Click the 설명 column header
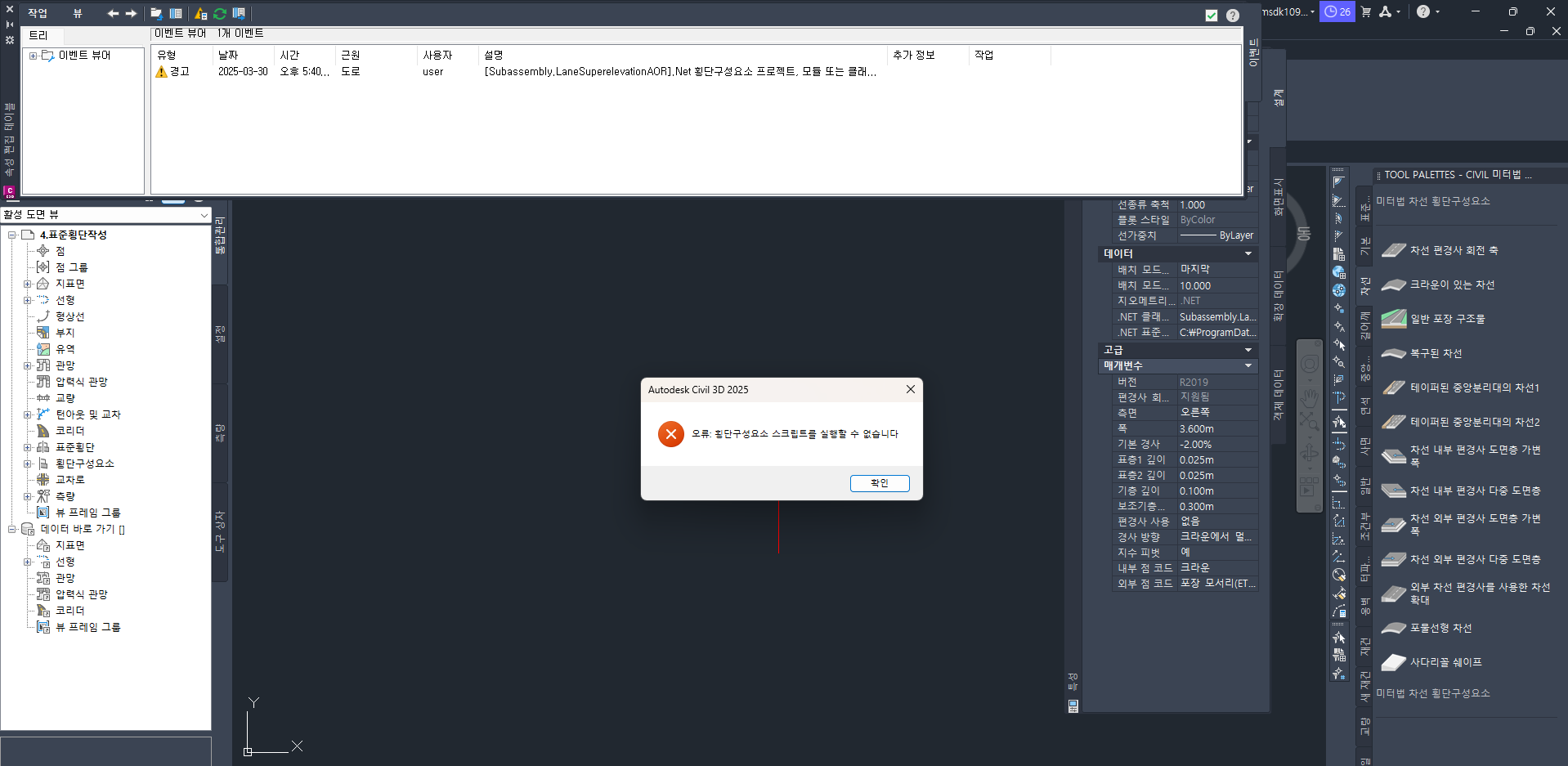Viewport: 1568px width, 766px height. (x=683, y=55)
